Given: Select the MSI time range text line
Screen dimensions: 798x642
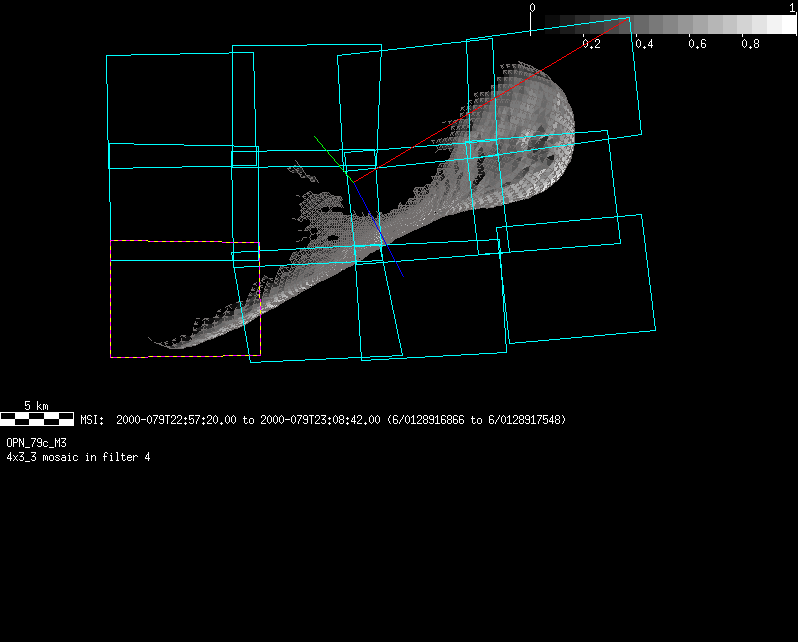Looking at the screenshot, I should (x=323, y=420).
